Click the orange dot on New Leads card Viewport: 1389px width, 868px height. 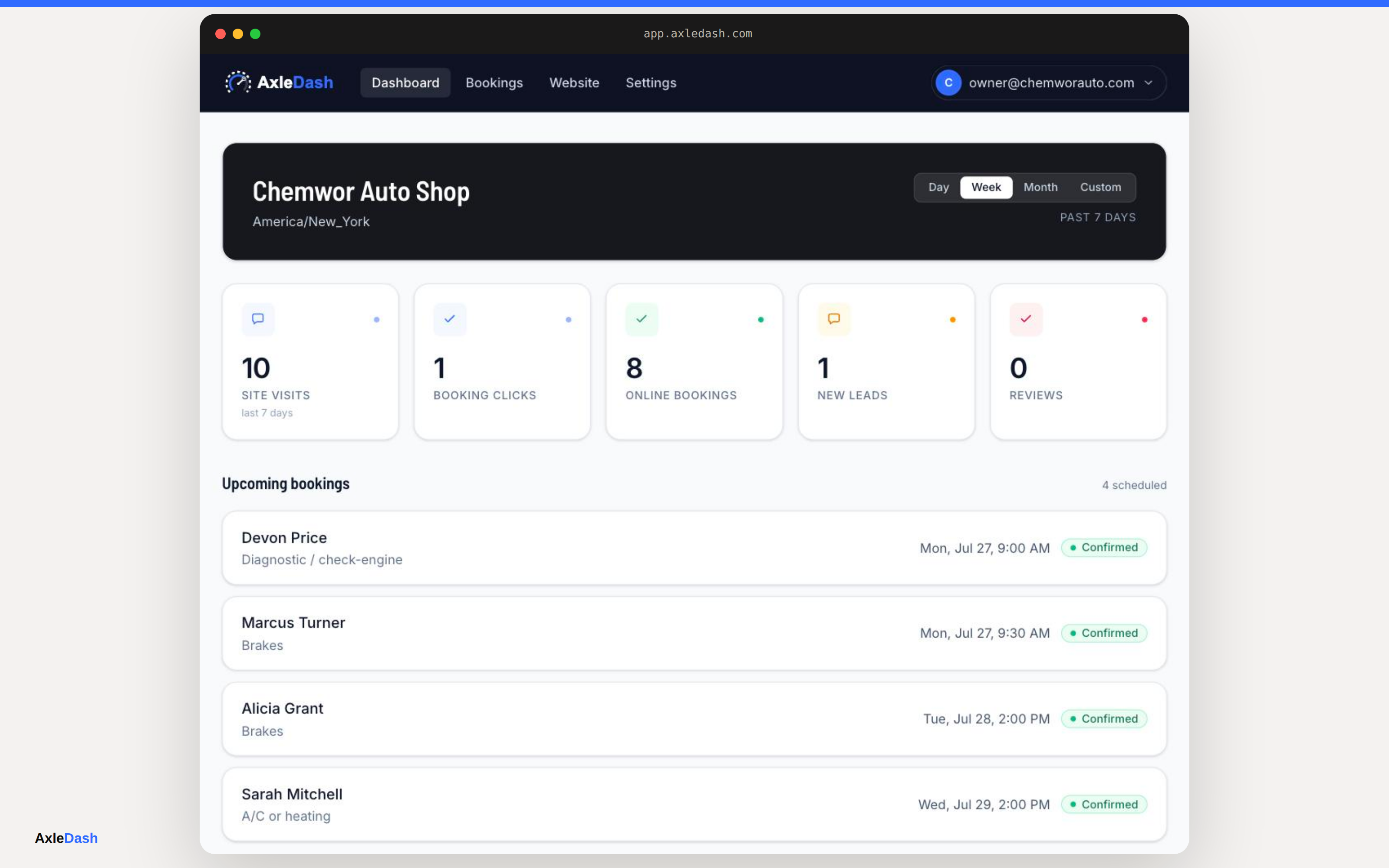[x=953, y=320]
